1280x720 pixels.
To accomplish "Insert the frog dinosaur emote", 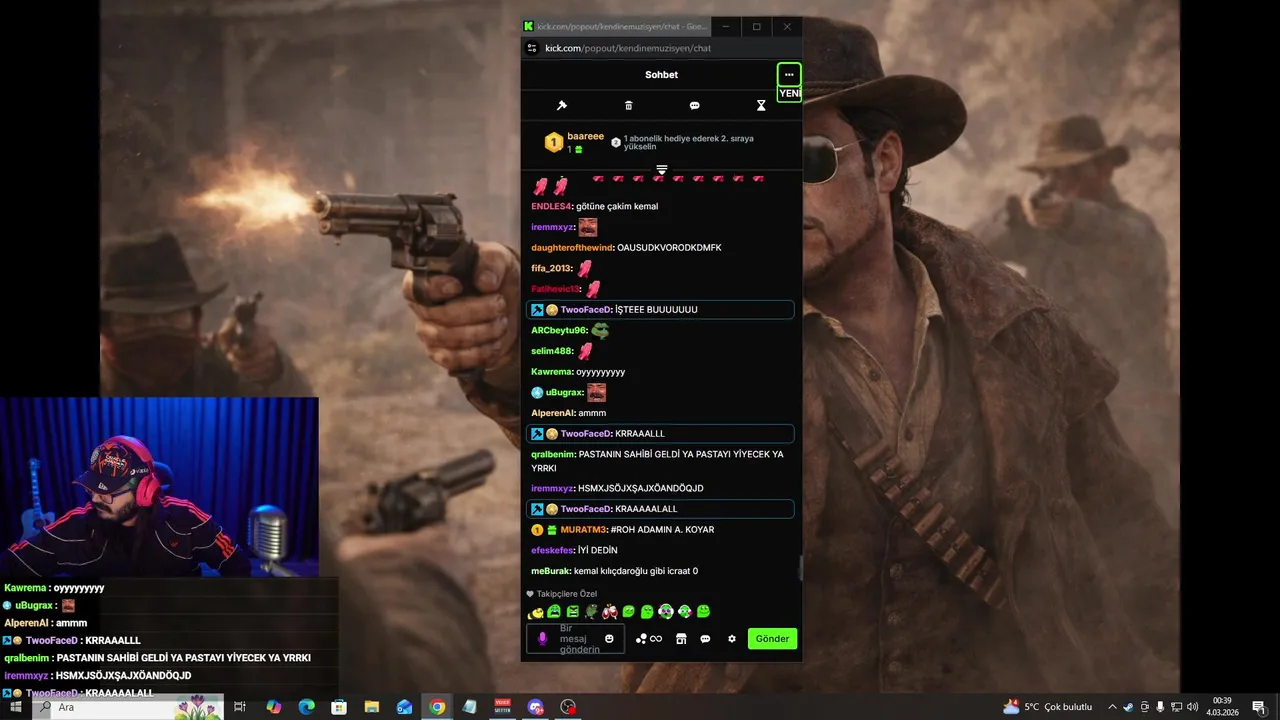I will [x=591, y=612].
